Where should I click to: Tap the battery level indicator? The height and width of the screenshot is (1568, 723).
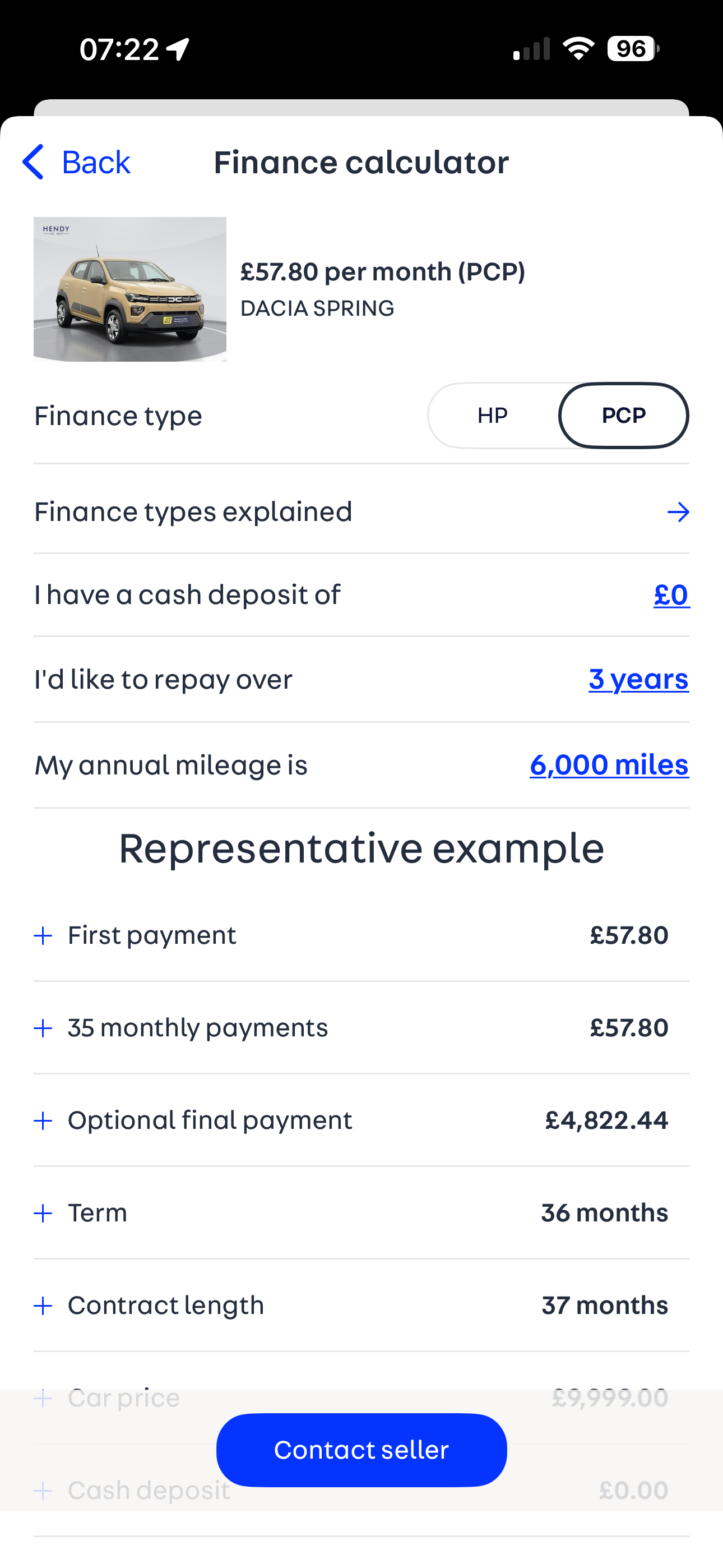[632, 49]
